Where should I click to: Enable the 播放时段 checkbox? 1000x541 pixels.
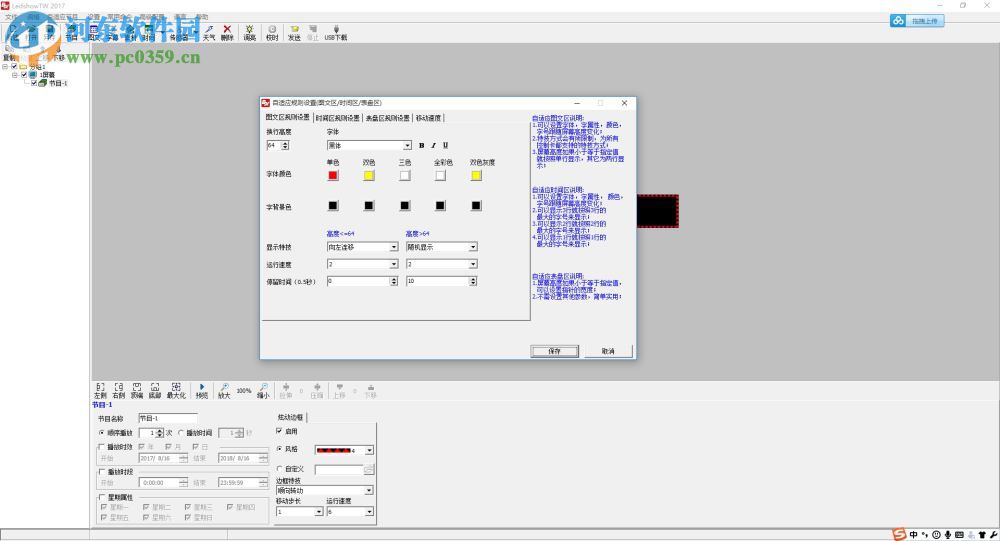tap(101, 470)
